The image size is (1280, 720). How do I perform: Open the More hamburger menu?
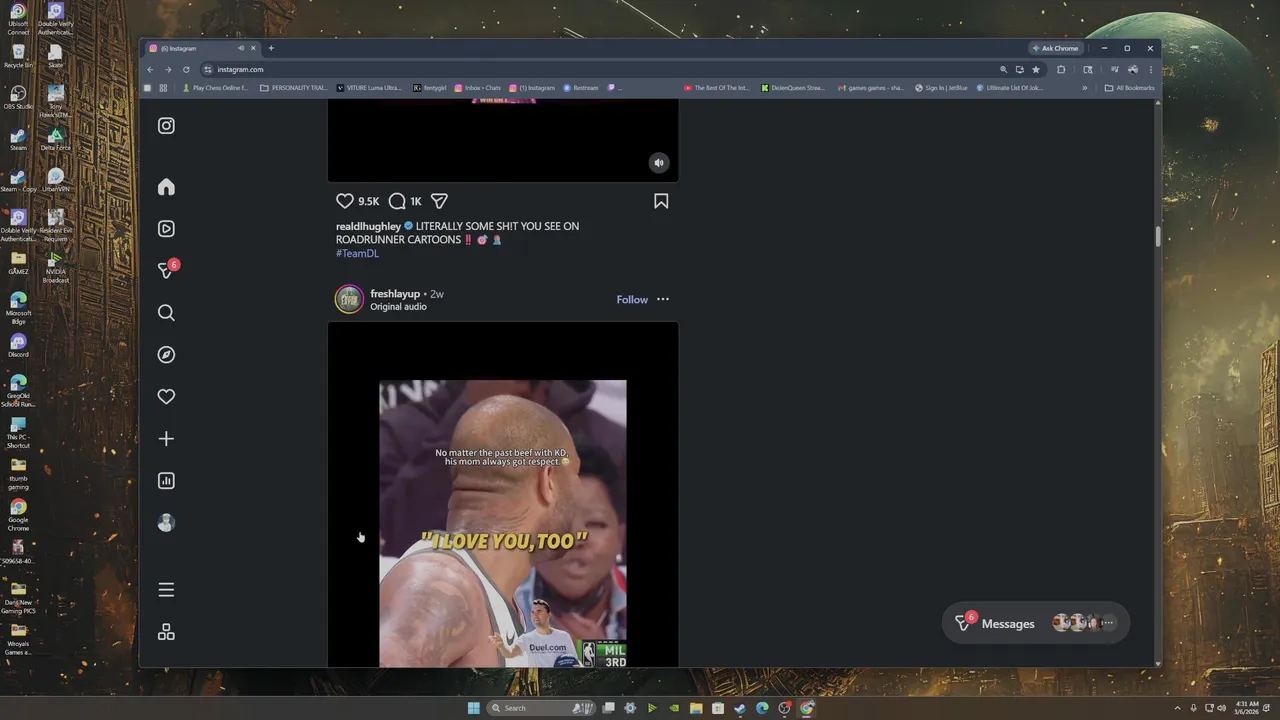[x=166, y=590]
